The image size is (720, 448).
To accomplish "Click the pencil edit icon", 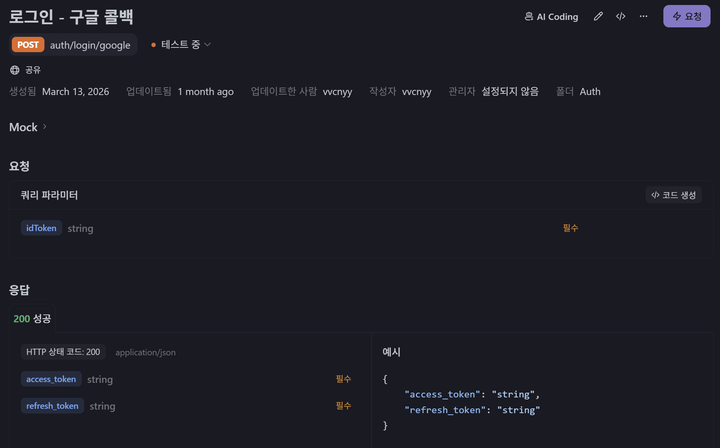I will [598, 17].
